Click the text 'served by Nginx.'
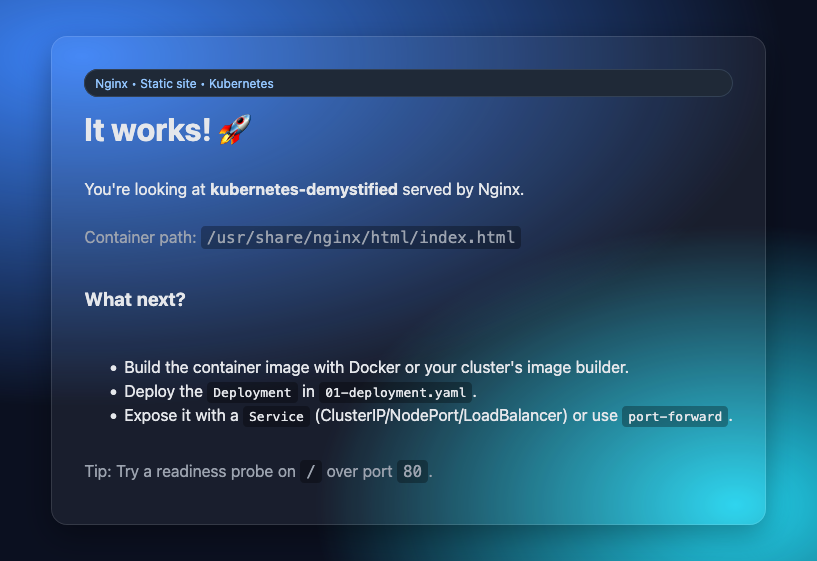Image resolution: width=817 pixels, height=561 pixels. [x=463, y=189]
